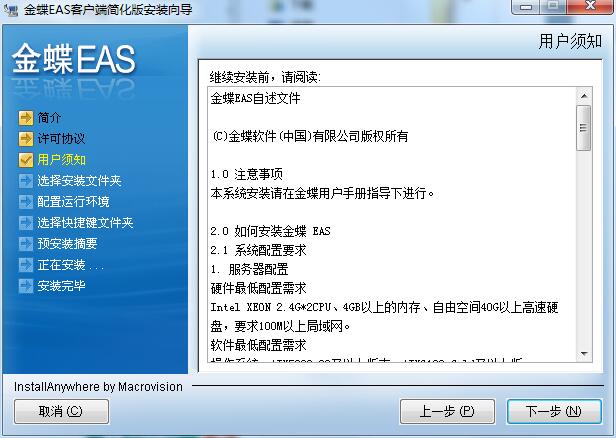Click InstallAnywhere by Macrovision text
This screenshot has height=438, width=616.
(x=98, y=387)
